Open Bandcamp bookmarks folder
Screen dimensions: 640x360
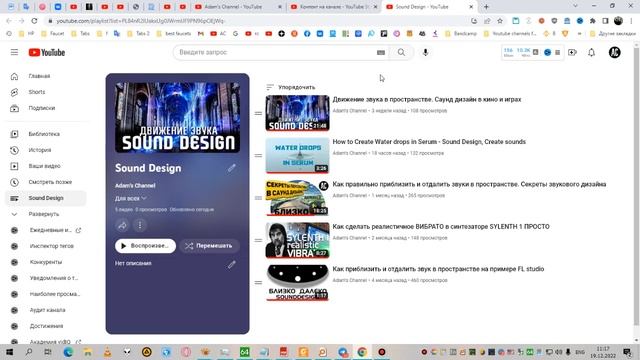[x=461, y=33]
